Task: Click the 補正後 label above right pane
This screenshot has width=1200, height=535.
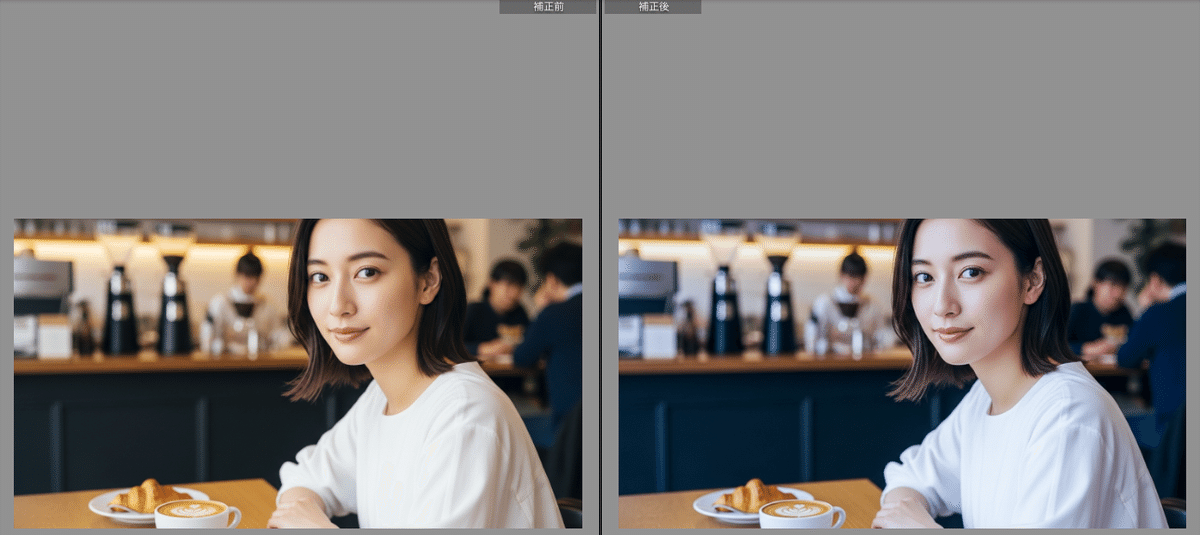Action: coord(652,7)
